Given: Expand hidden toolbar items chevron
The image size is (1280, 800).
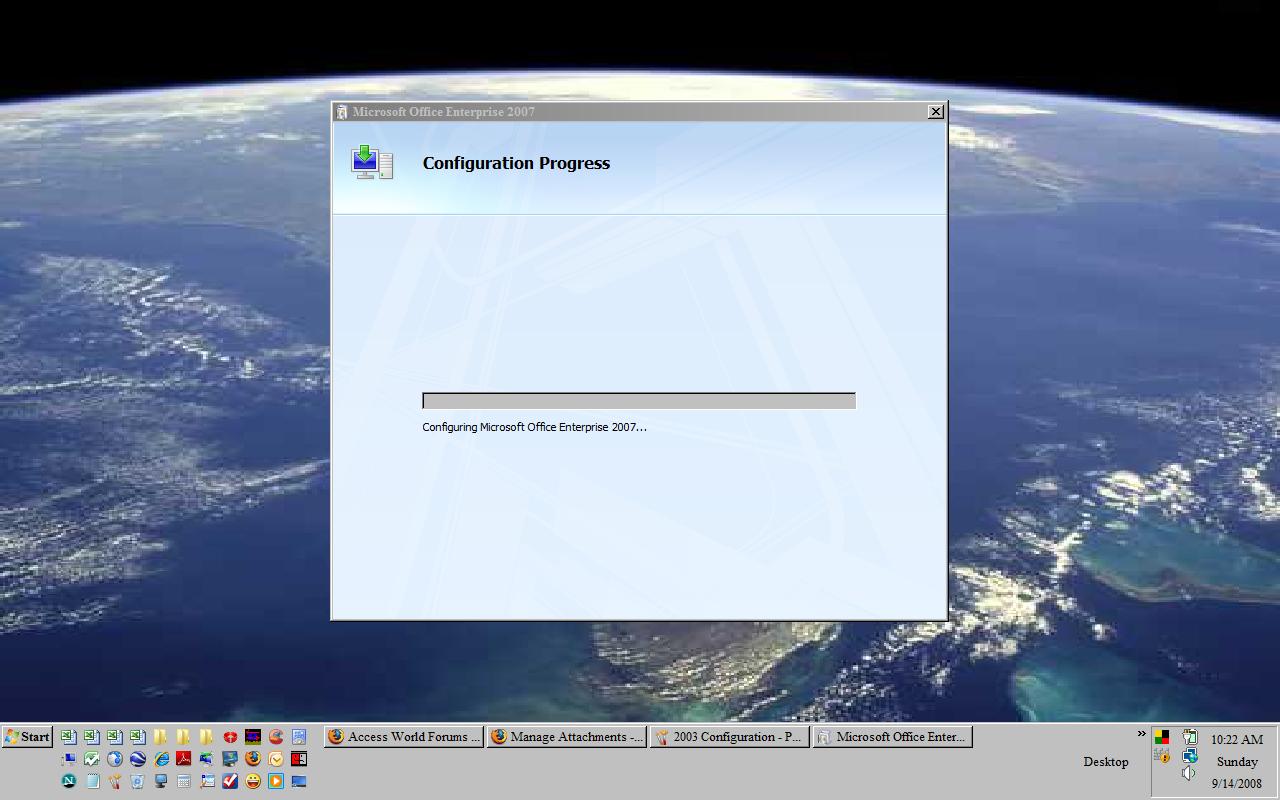Looking at the screenshot, I should 1142,734.
